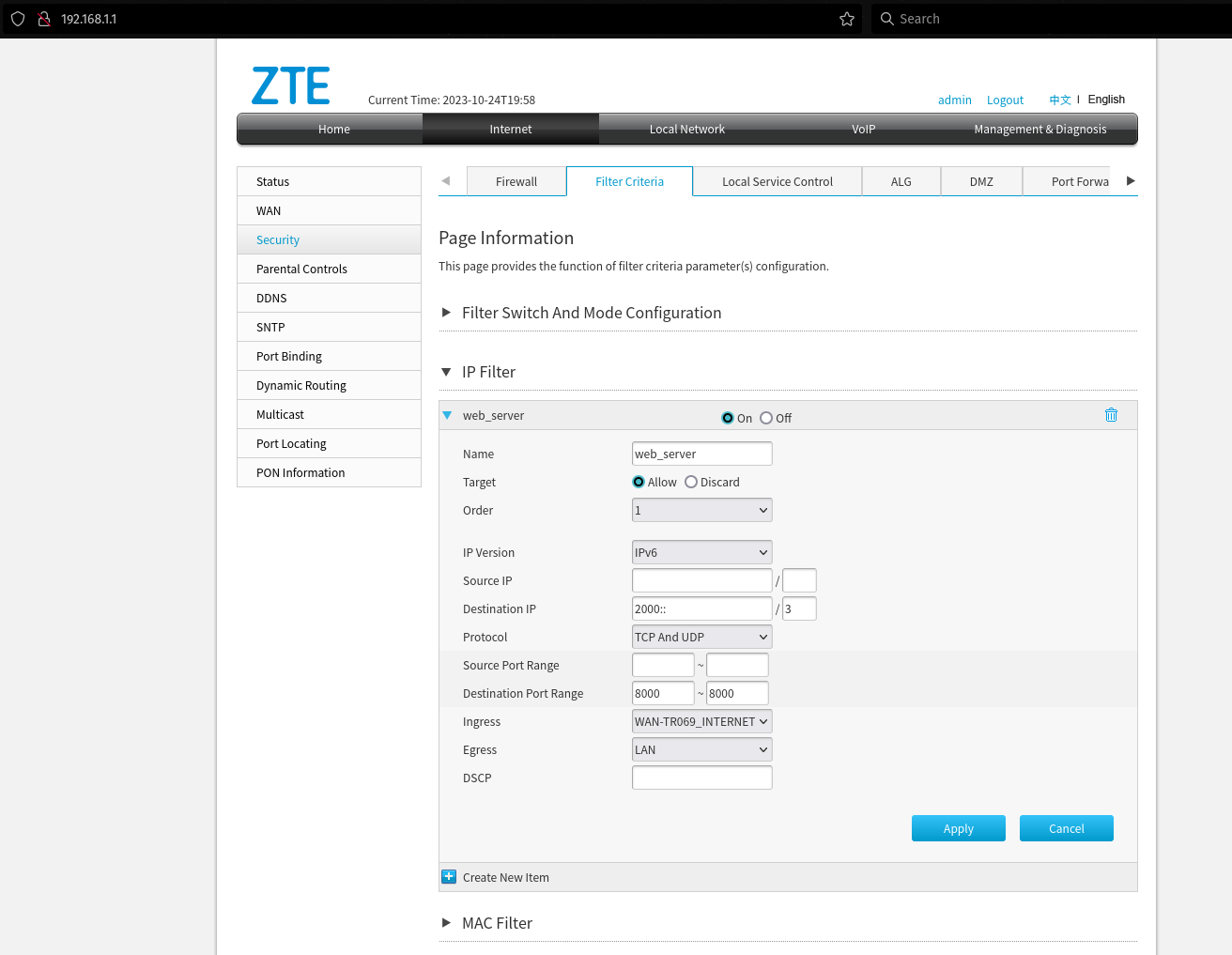Click the Logout link
The height and width of the screenshot is (955, 1232).
point(1005,100)
